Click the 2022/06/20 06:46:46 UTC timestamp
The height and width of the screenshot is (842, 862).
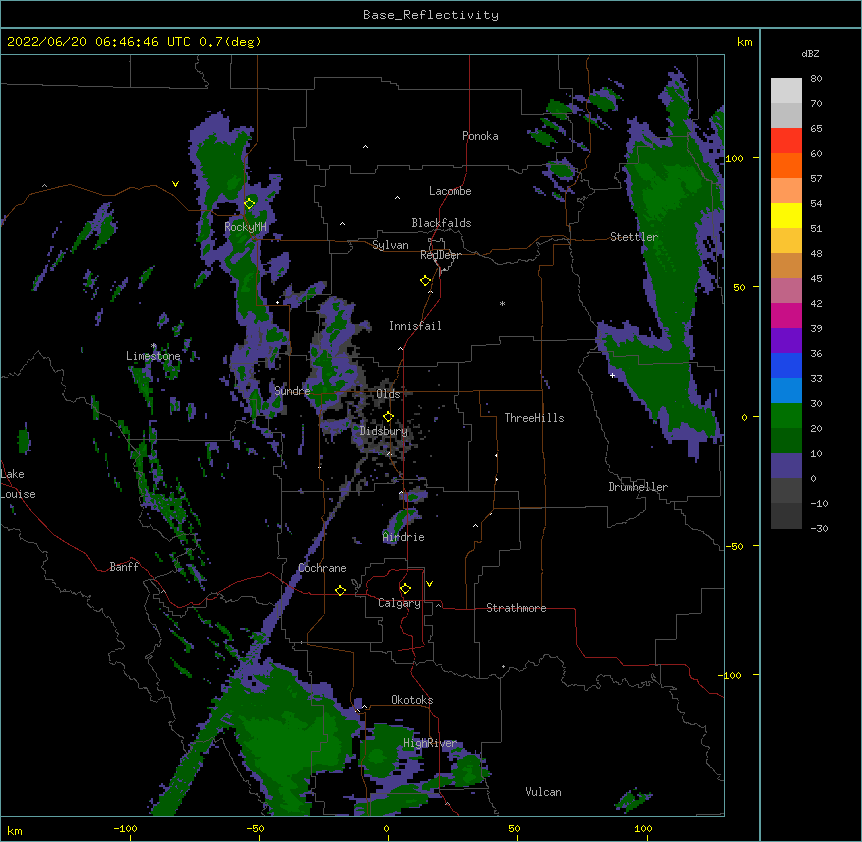[x=98, y=42]
